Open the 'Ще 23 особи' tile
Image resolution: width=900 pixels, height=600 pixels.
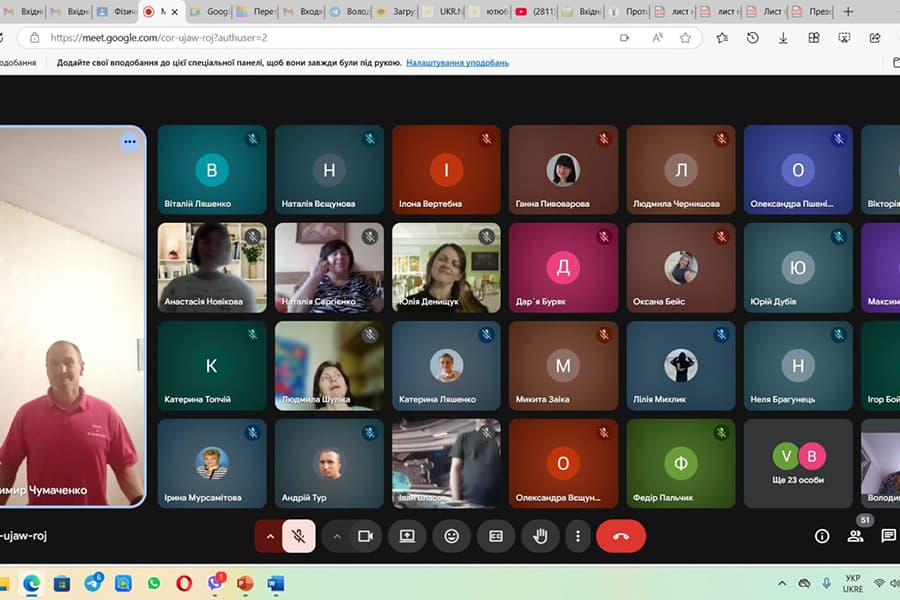point(798,463)
